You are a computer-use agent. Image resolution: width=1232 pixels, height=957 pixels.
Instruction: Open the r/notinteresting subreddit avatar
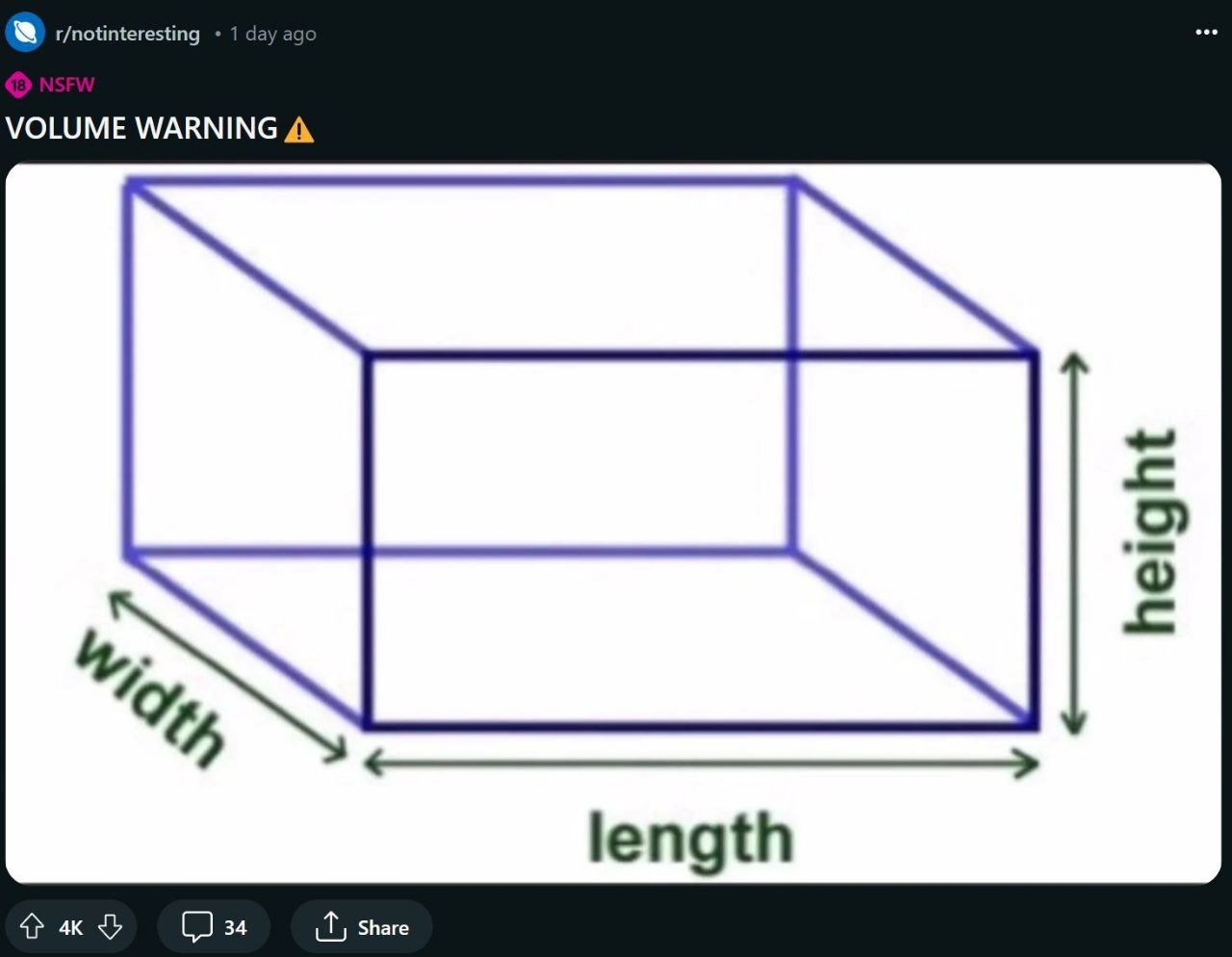click(x=25, y=33)
